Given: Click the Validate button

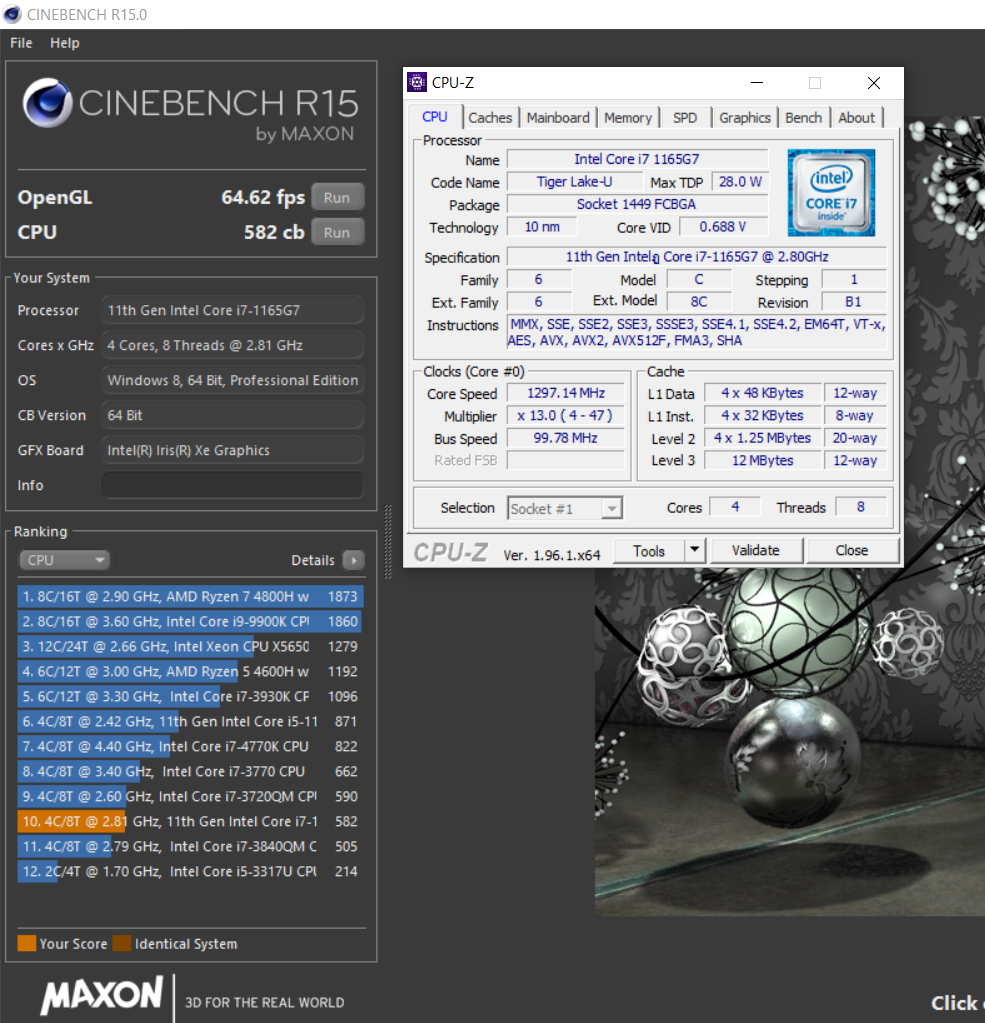Looking at the screenshot, I should (756, 550).
